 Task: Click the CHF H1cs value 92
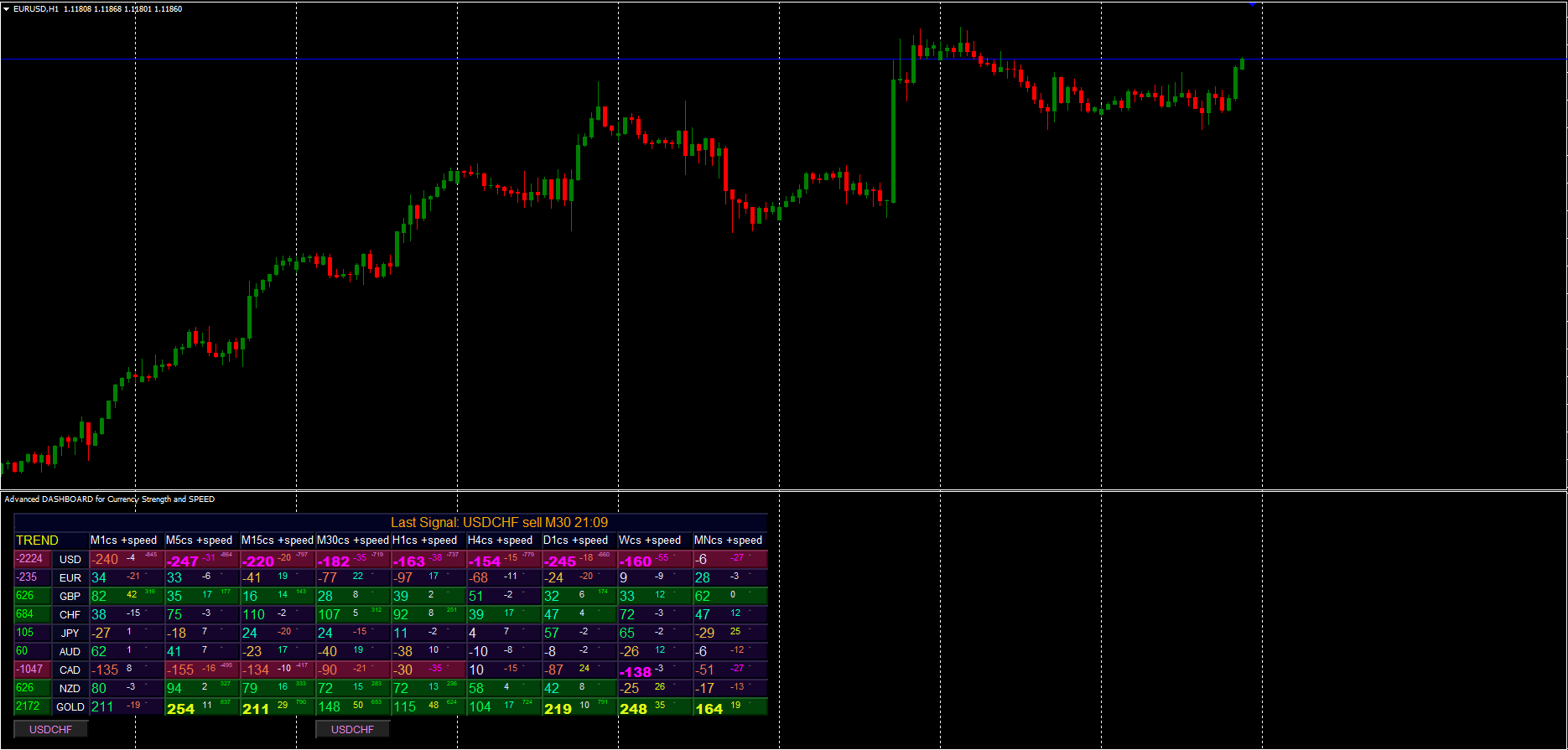(x=401, y=615)
